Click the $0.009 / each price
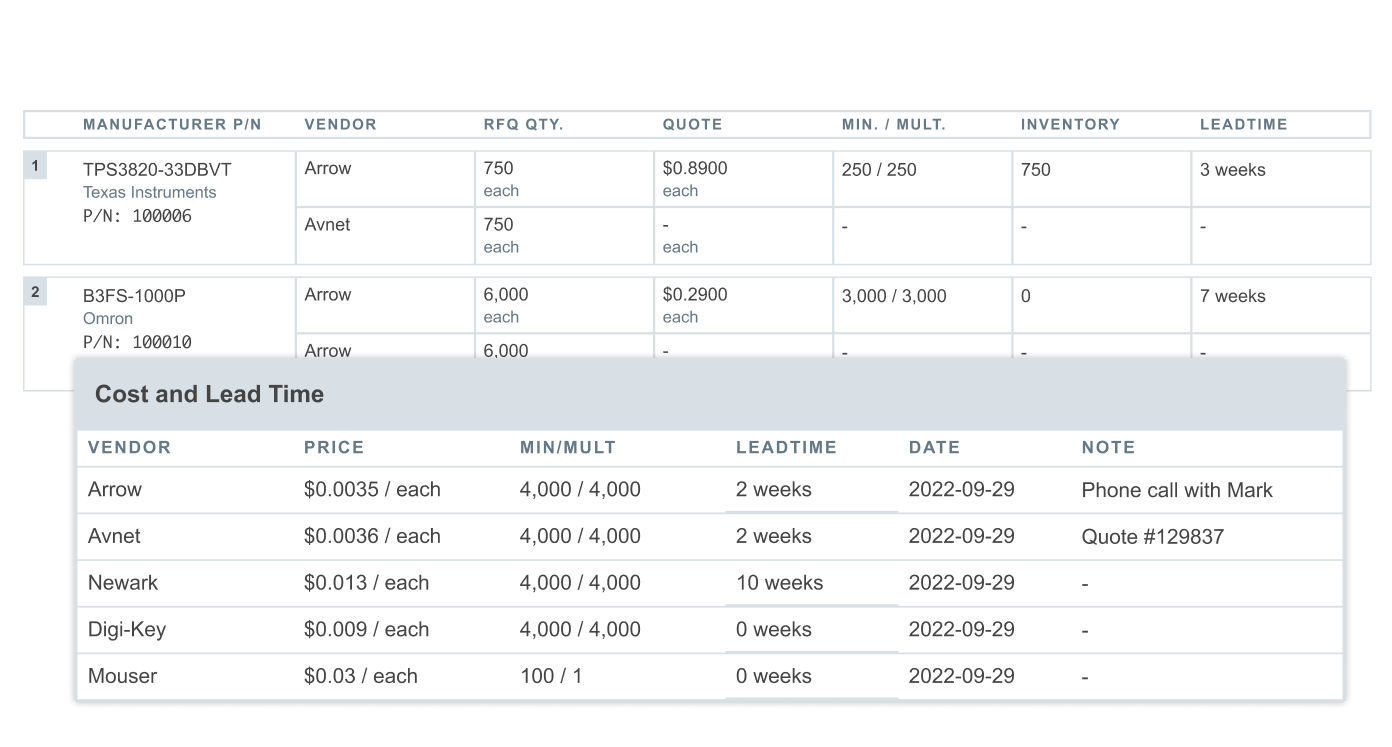 366,630
